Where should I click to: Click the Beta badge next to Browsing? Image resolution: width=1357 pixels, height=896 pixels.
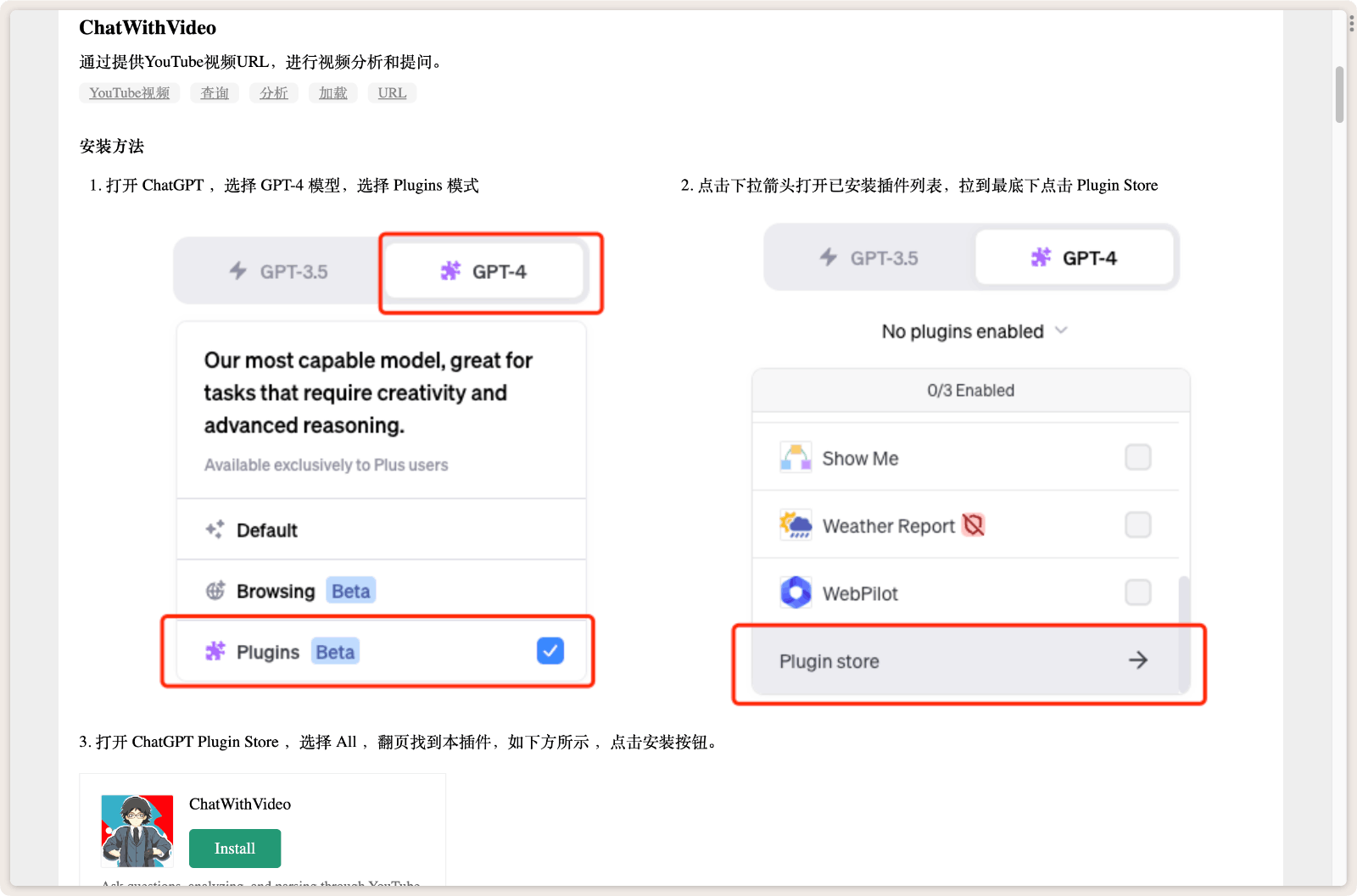click(x=351, y=591)
